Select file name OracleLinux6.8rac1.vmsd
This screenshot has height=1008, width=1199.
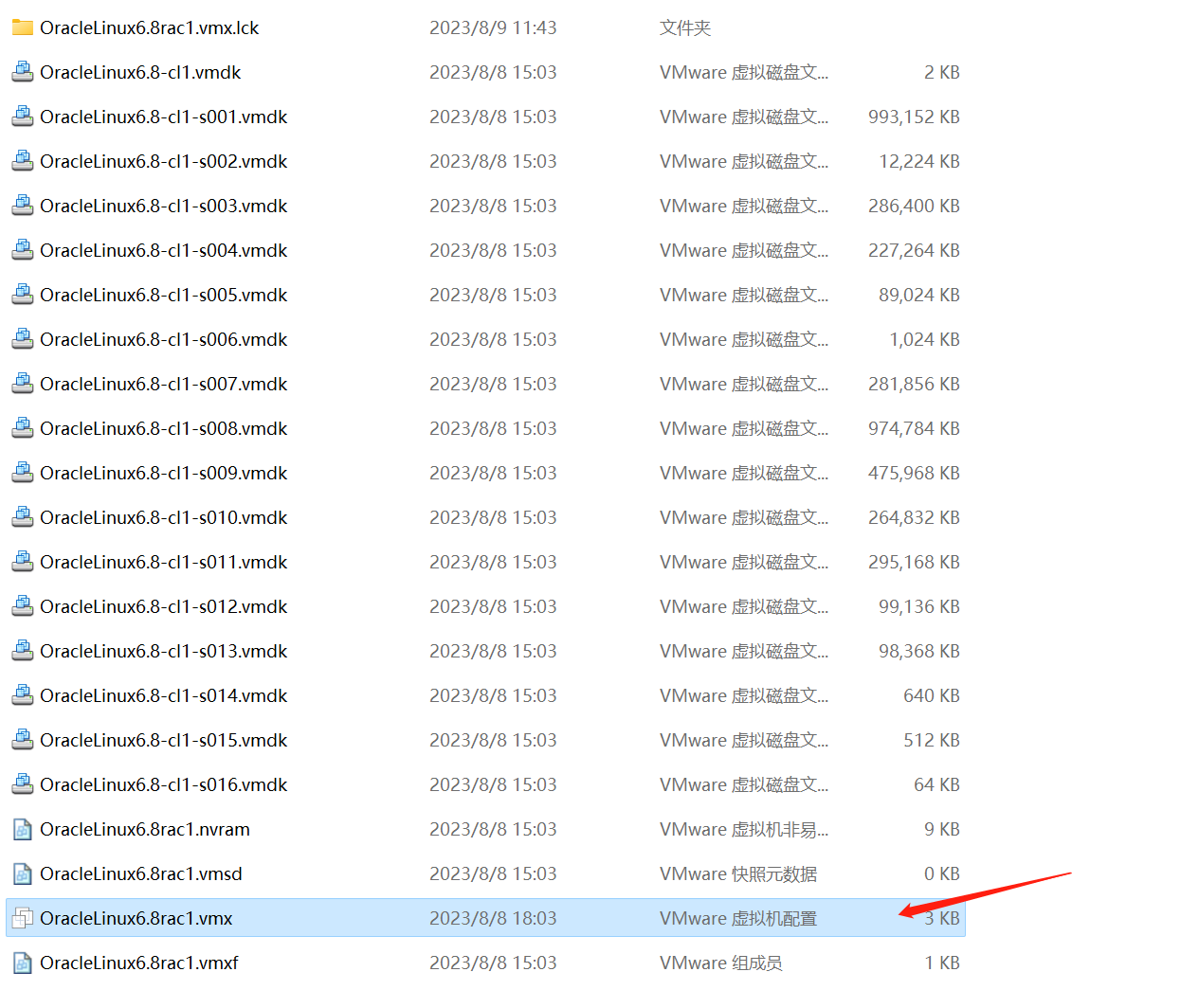click(141, 873)
